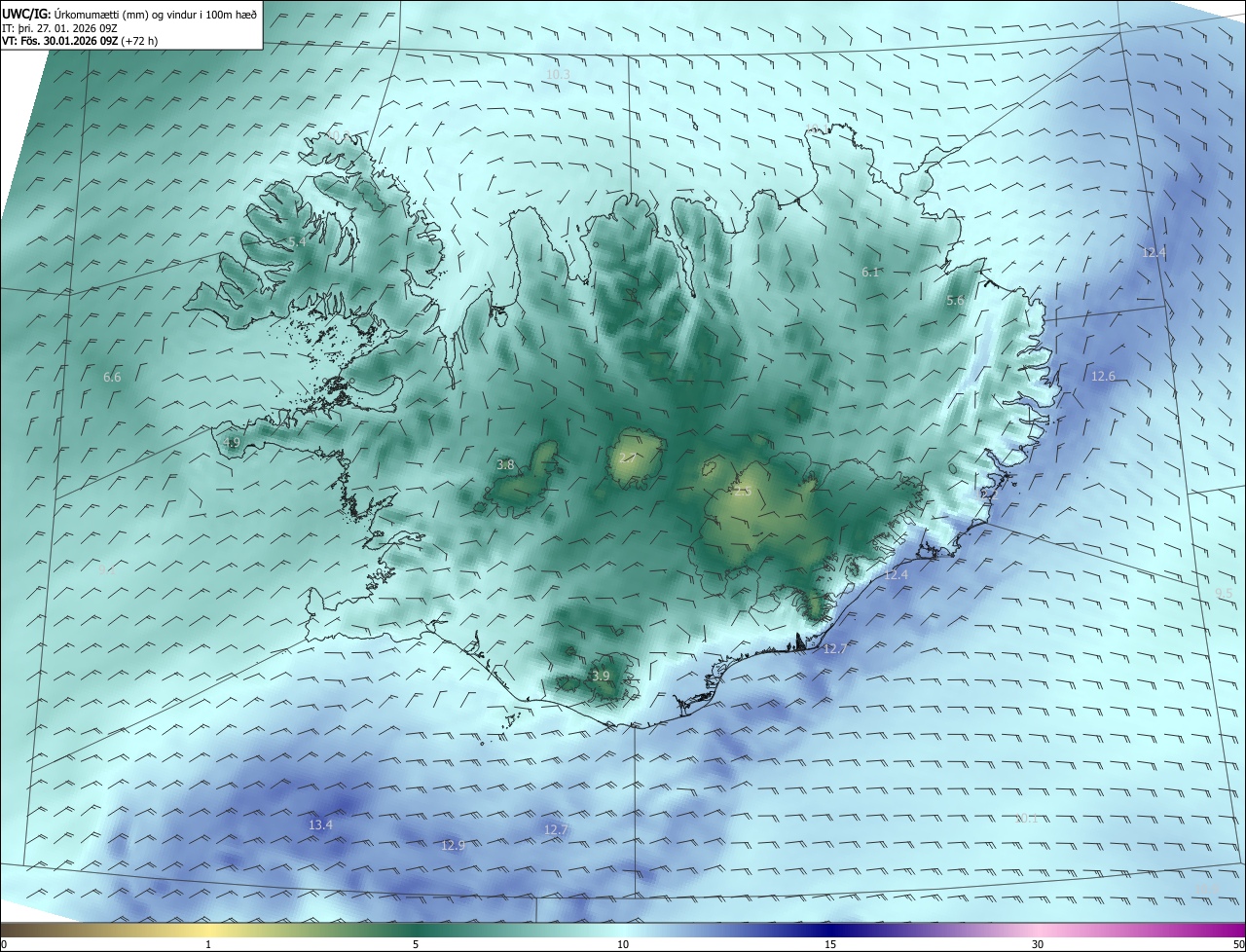Click the 3.8 value label on the map
The height and width of the screenshot is (952, 1246).
pos(505,464)
